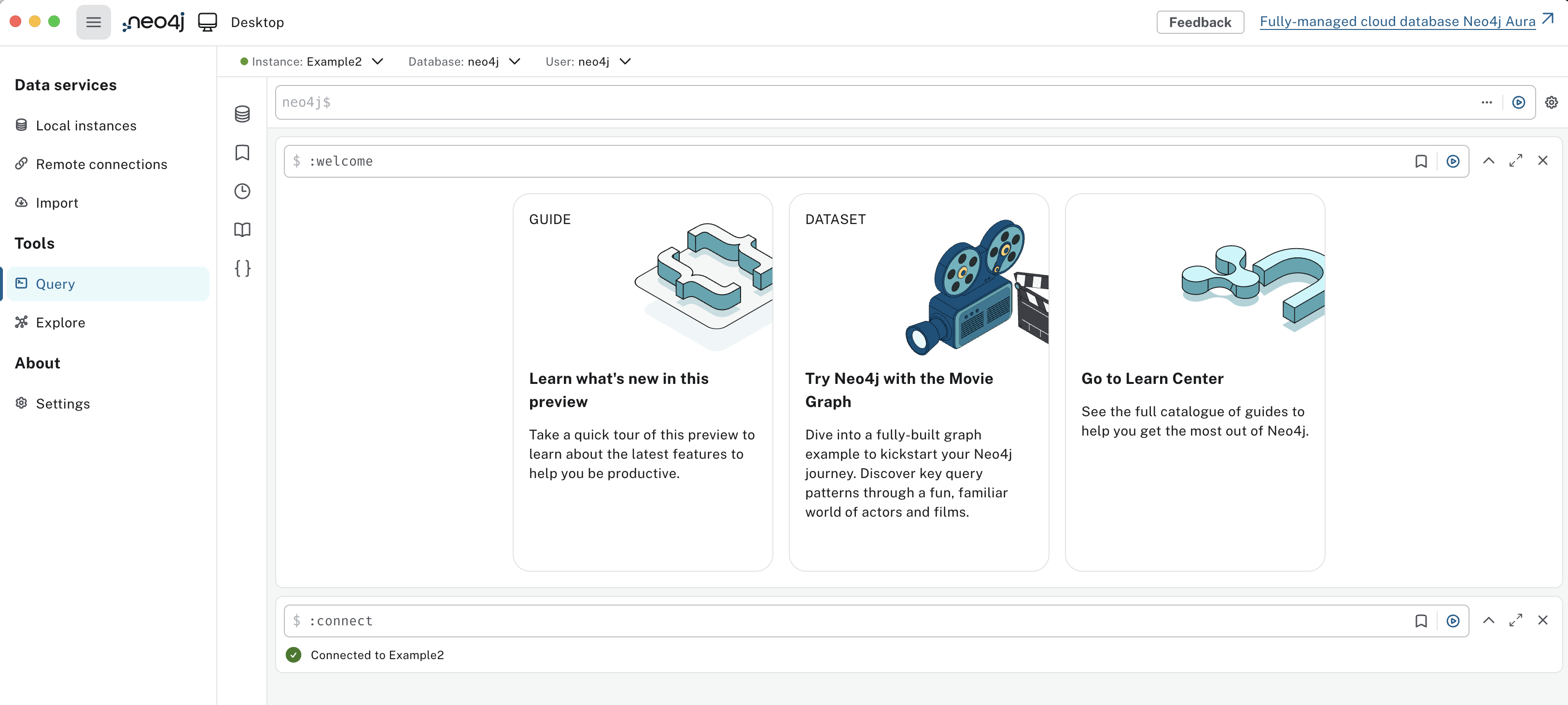Screen dimensions: 1568x705
Task: Toggle the hamburger sidebar menu
Action: click(x=93, y=23)
